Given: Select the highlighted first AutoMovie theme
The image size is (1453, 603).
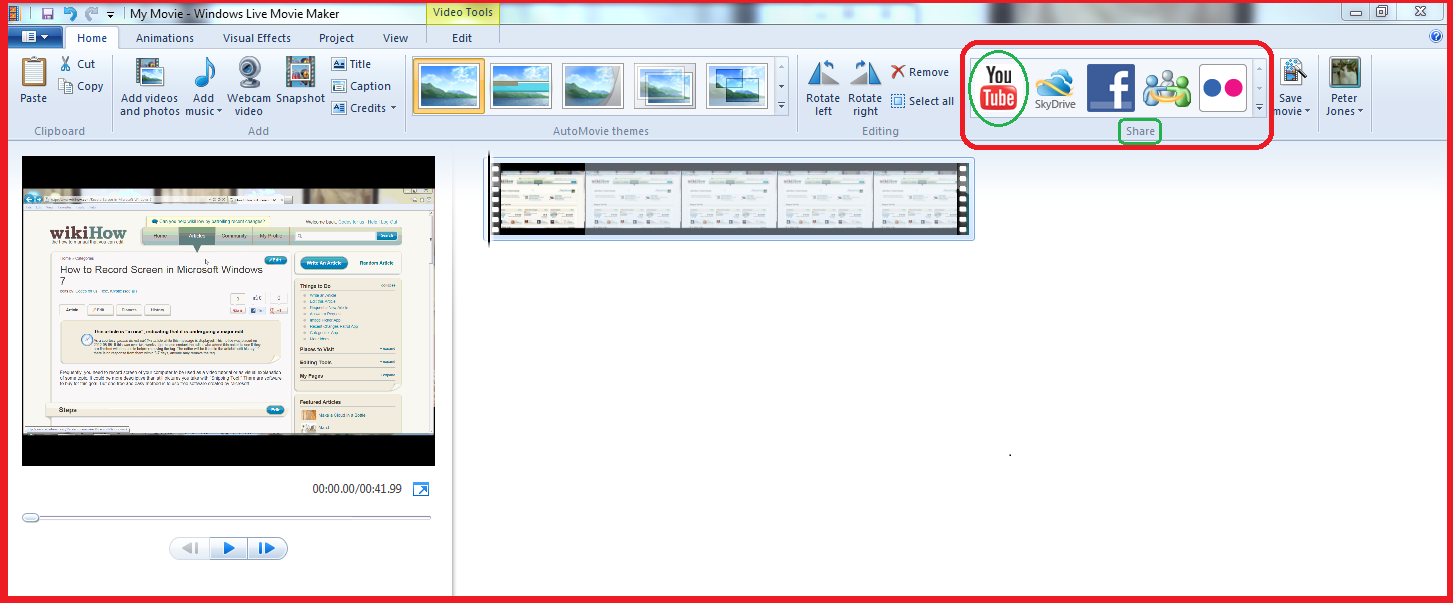Looking at the screenshot, I should [x=449, y=86].
